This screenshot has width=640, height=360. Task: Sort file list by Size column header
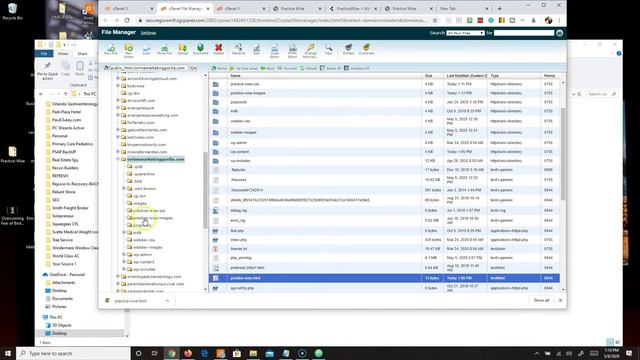(428, 76)
